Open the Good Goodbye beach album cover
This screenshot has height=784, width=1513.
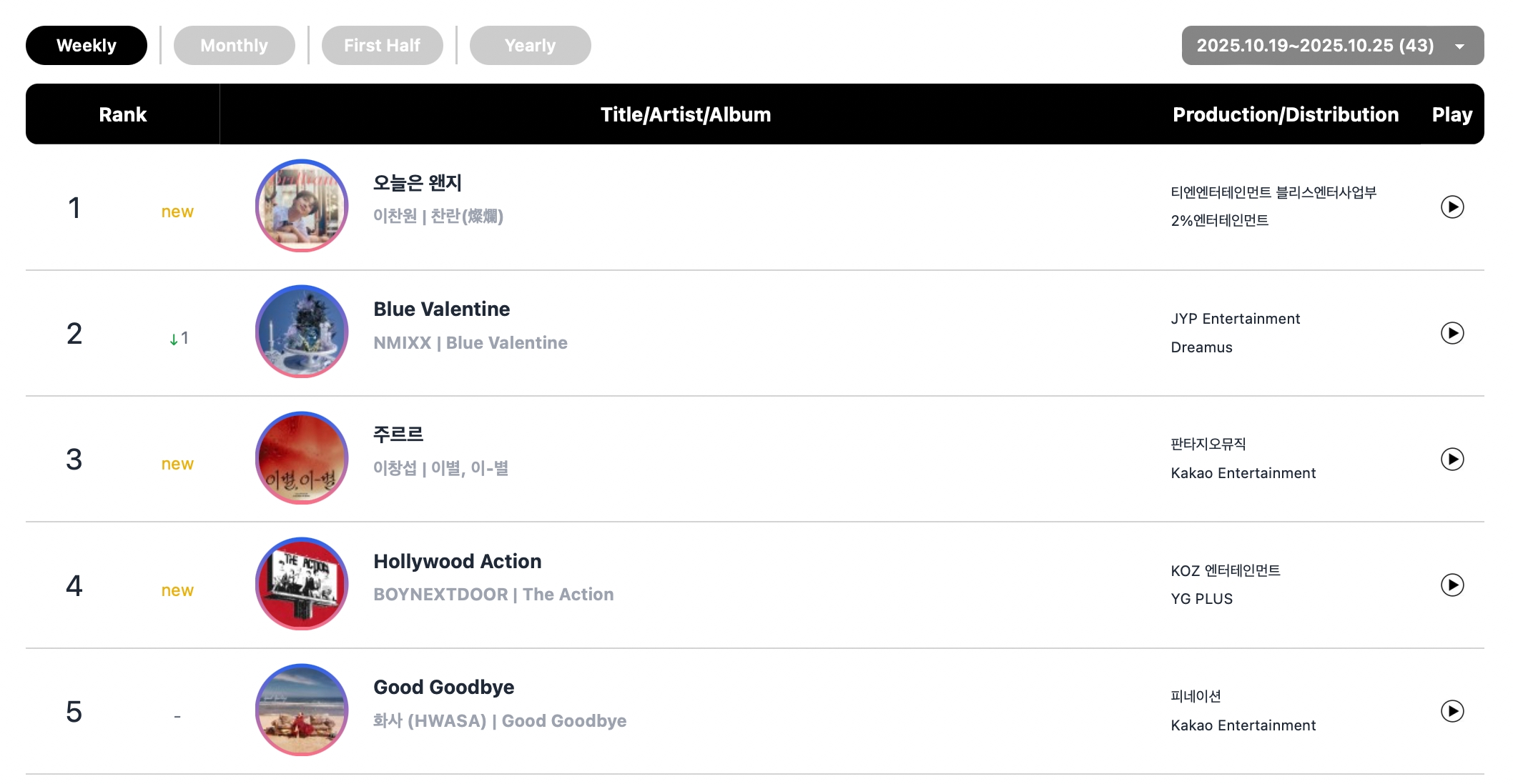[x=302, y=710]
